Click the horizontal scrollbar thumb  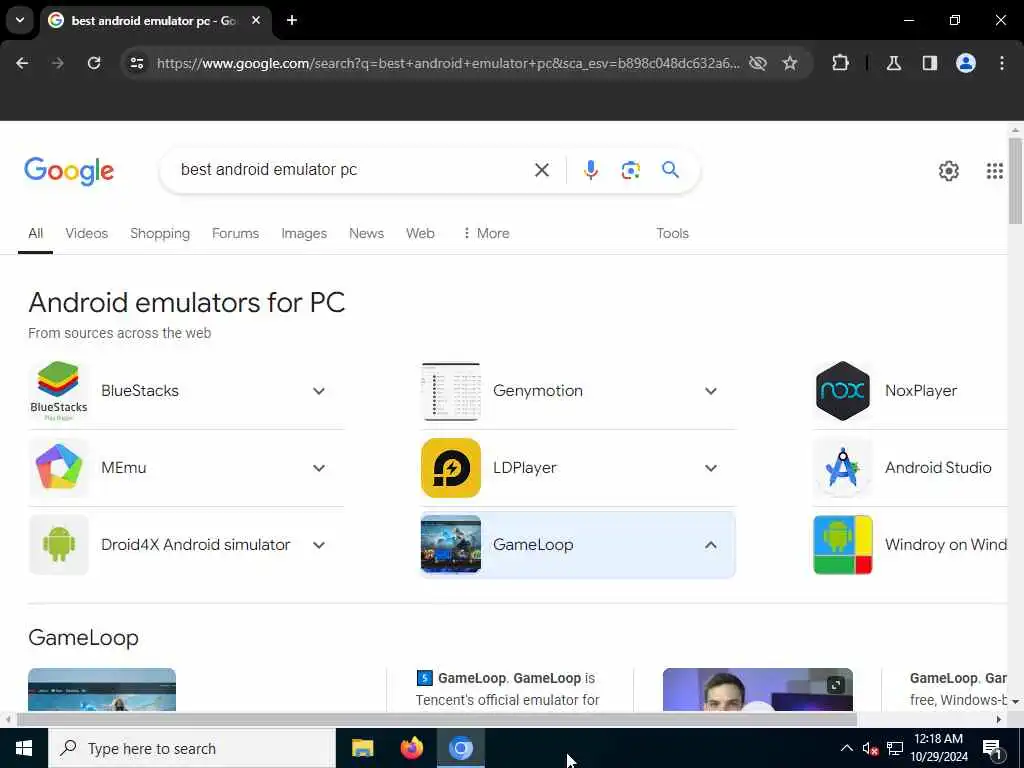point(436,720)
